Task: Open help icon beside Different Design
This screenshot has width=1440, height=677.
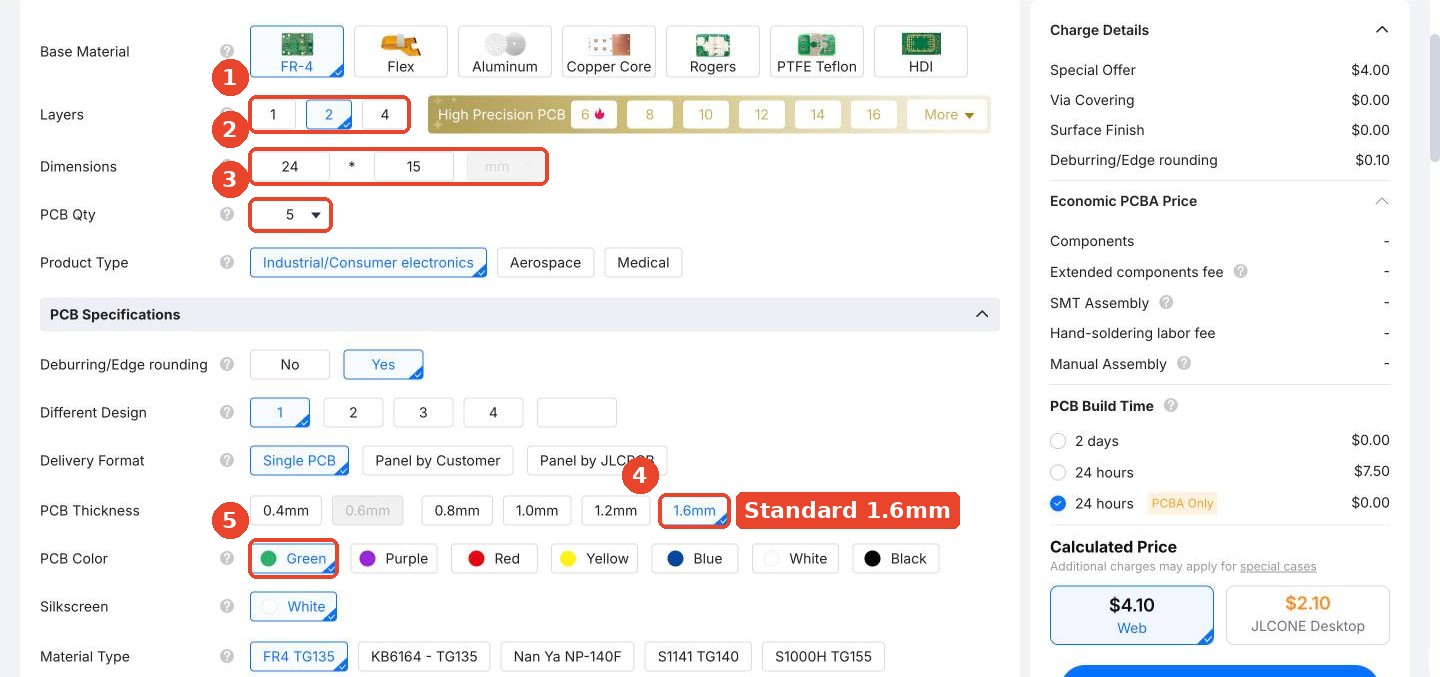Action: point(227,413)
